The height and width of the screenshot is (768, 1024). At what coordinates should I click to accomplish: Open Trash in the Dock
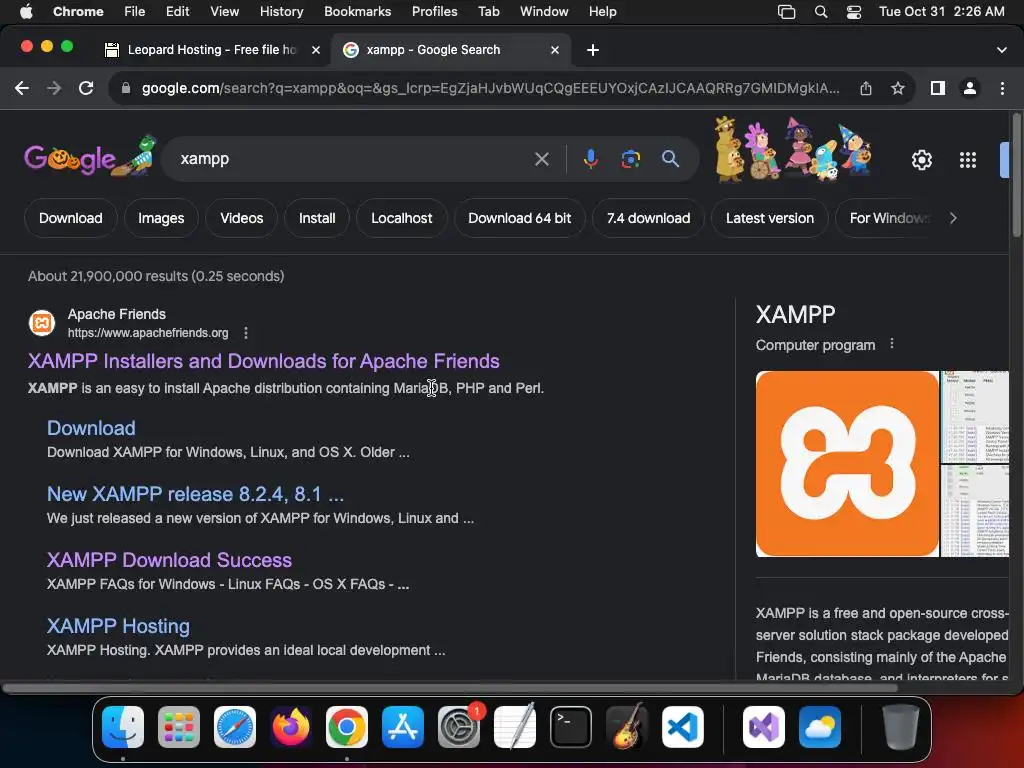[x=901, y=727]
